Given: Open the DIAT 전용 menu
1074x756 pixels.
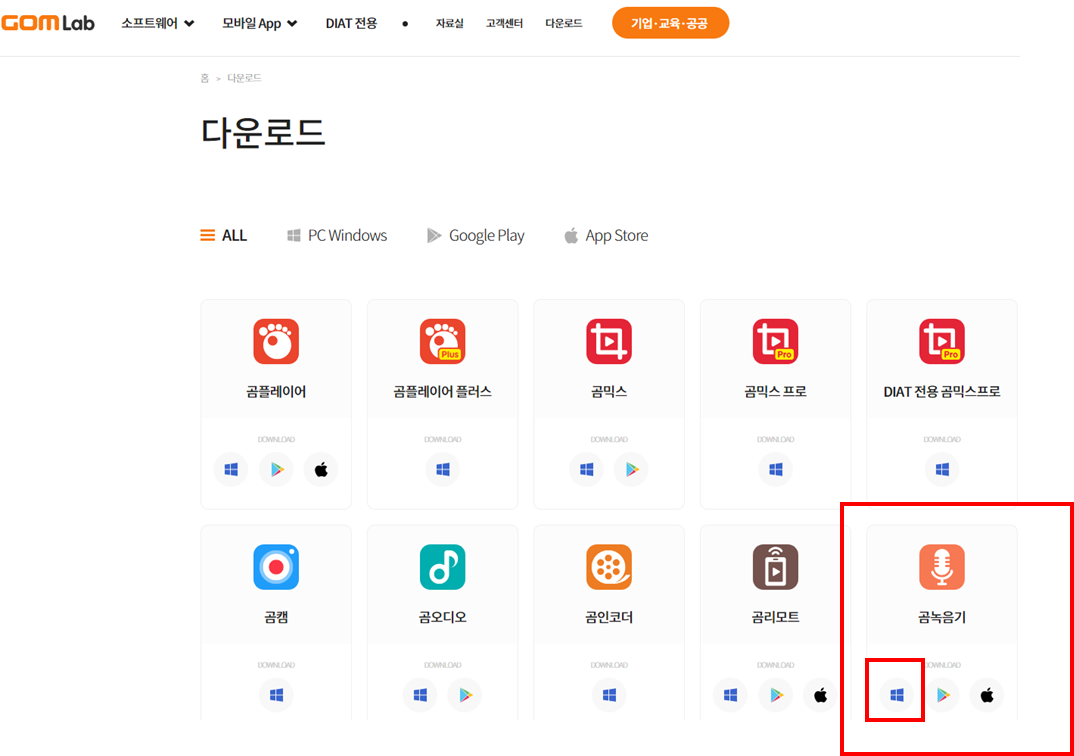Looking at the screenshot, I should 351,23.
